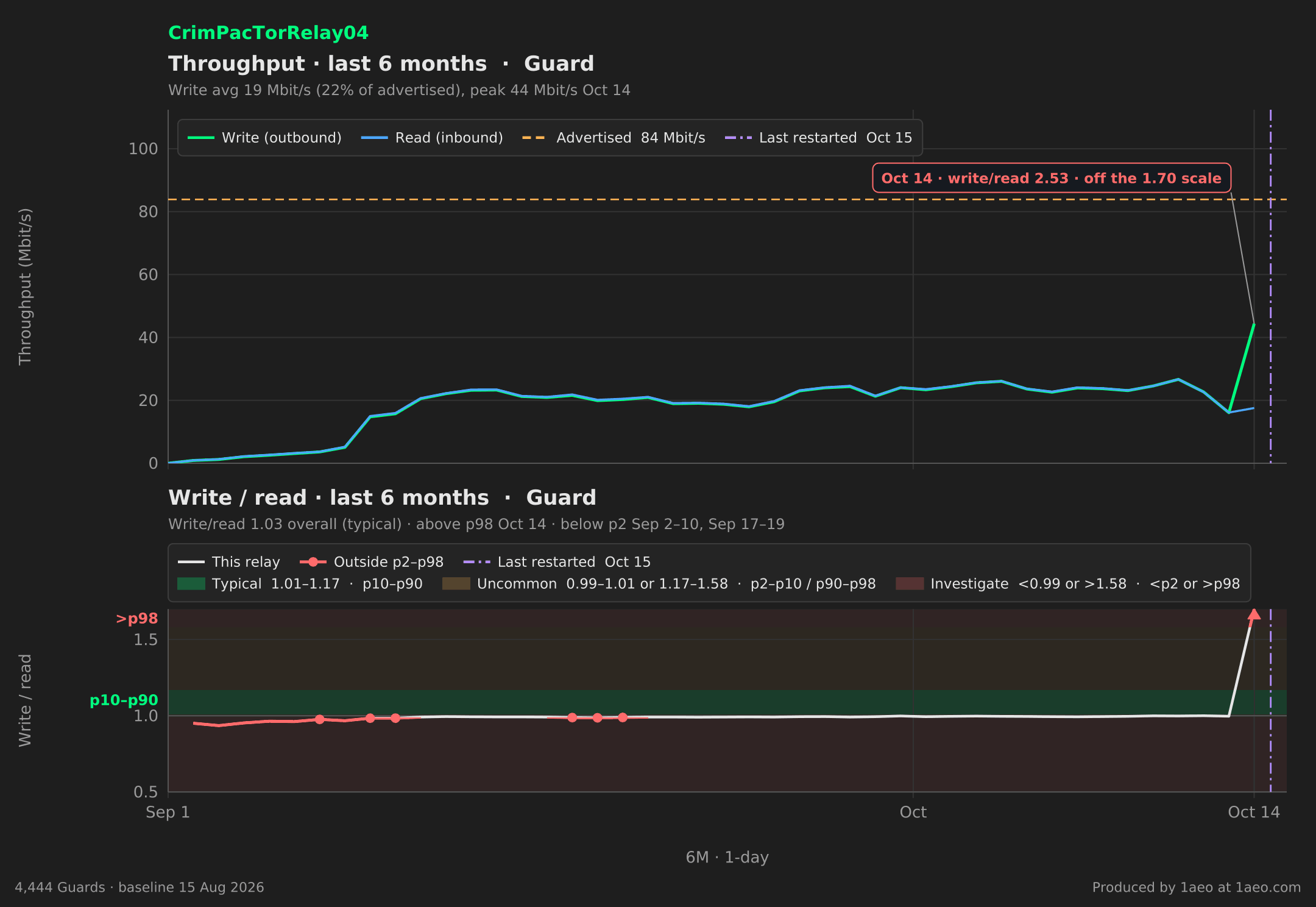This screenshot has width=1316, height=907.
Task: Click the Oct x-axis label
Action: coord(913,813)
